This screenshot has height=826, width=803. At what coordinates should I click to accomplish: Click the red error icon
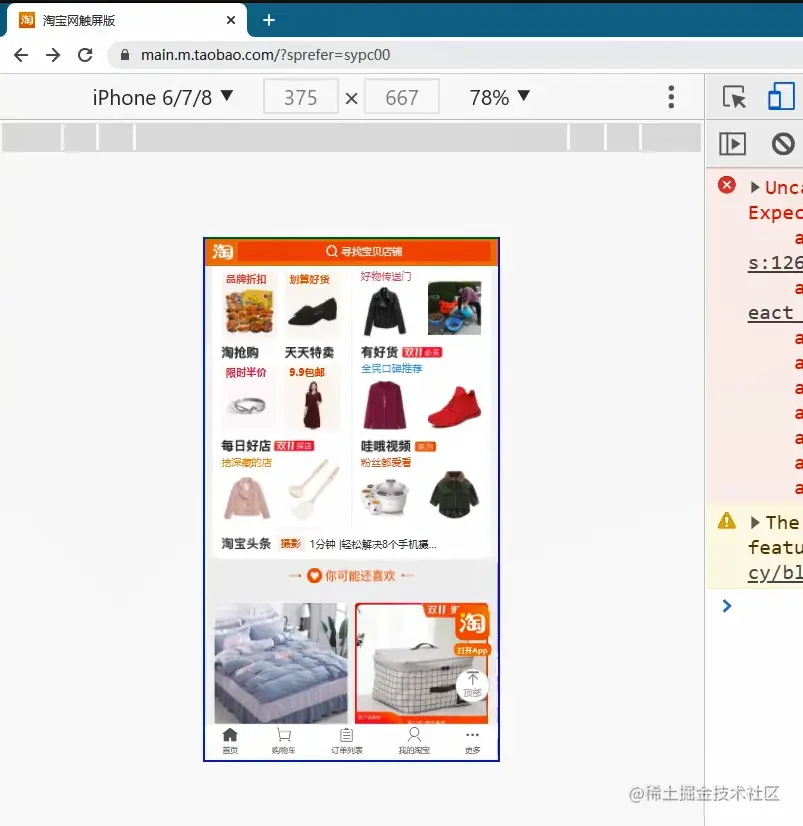(x=727, y=185)
